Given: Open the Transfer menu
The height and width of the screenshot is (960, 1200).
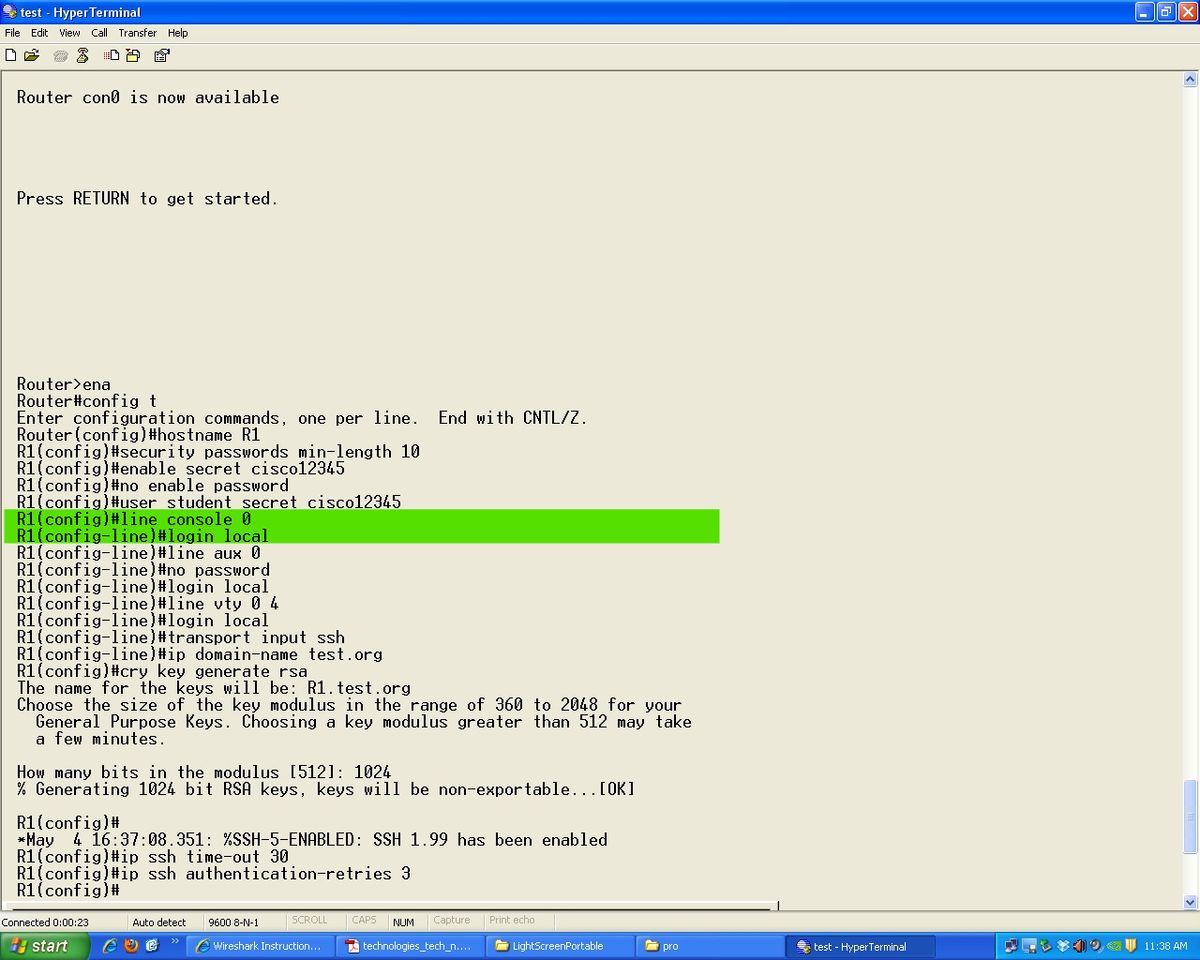Looking at the screenshot, I should coord(137,33).
